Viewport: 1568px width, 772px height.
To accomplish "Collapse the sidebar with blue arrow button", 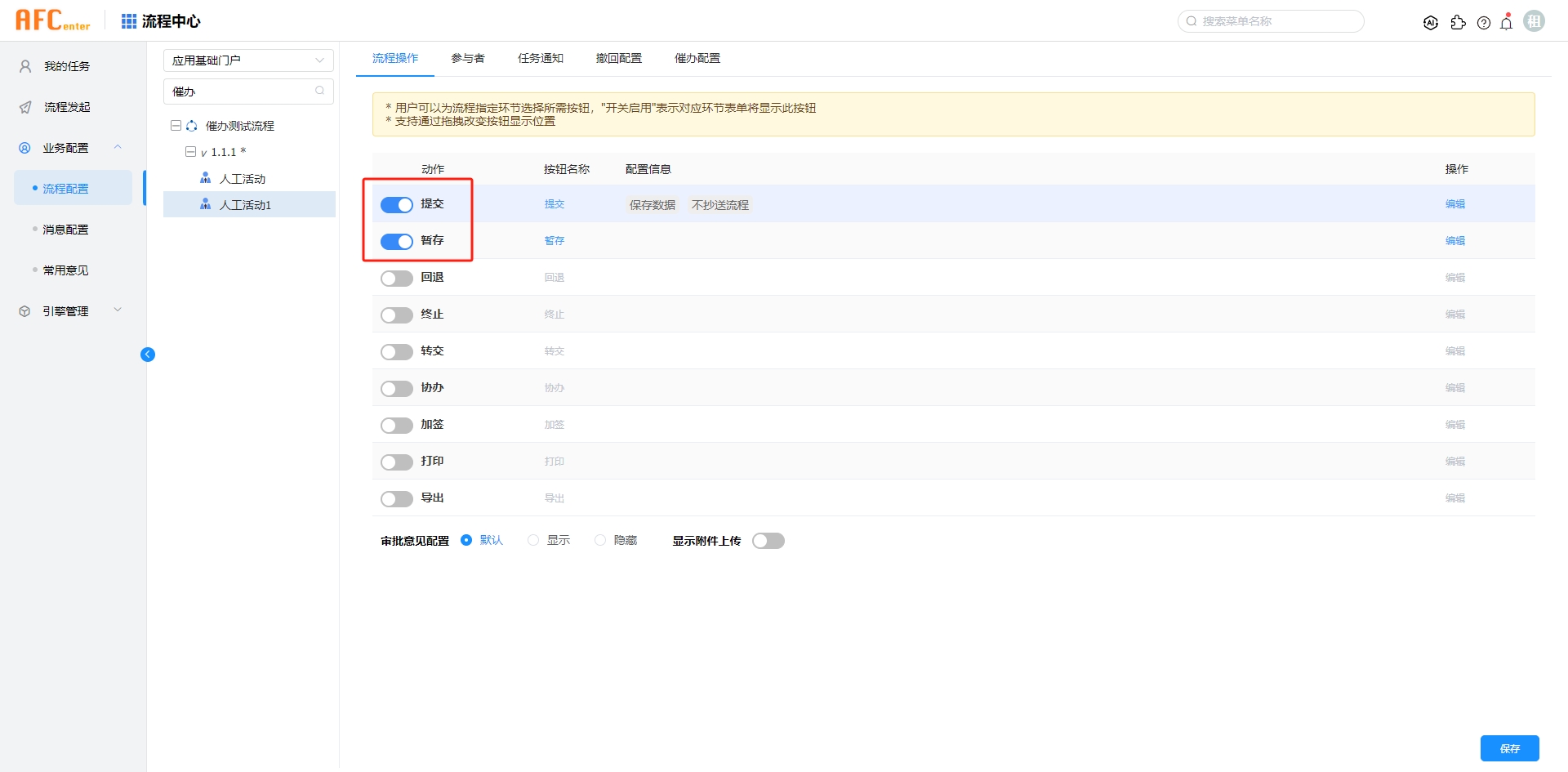I will [x=148, y=355].
